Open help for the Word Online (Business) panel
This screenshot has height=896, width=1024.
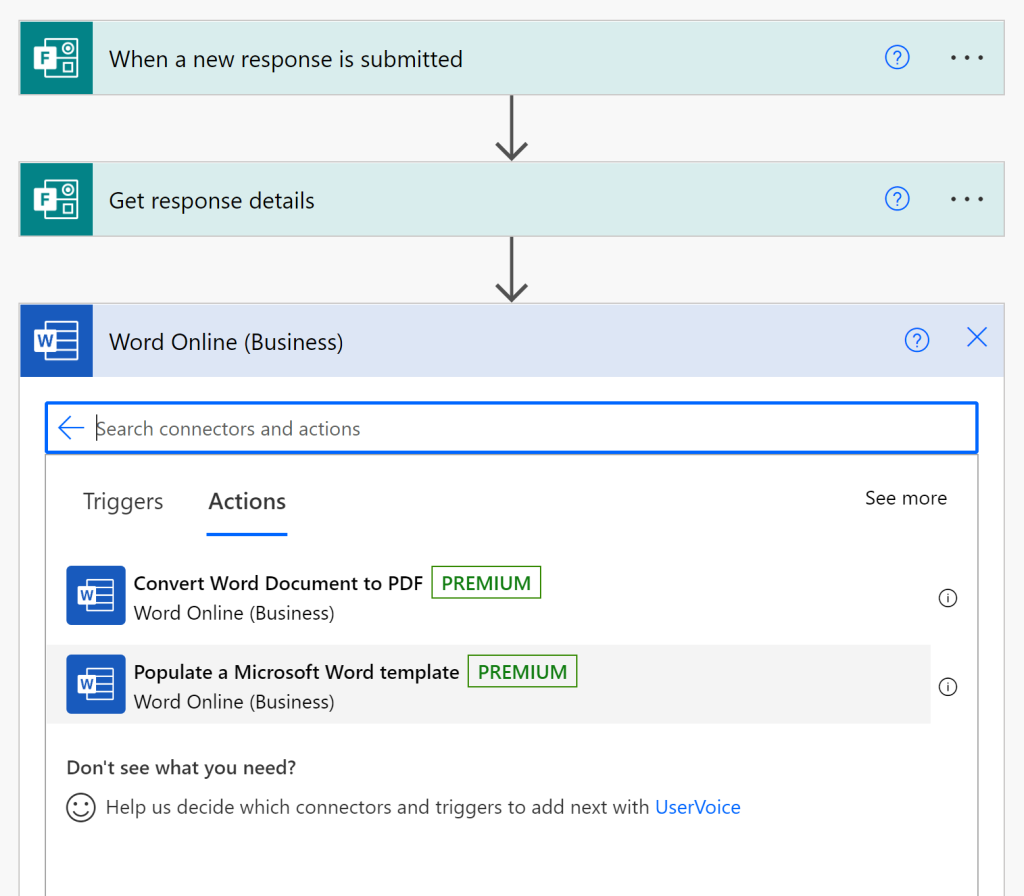(x=916, y=340)
